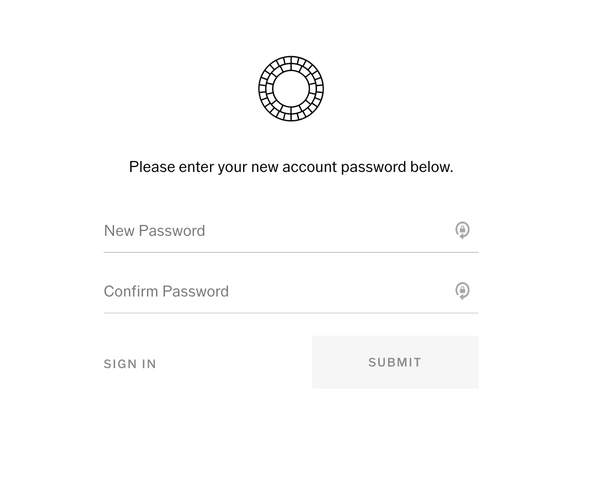The width and height of the screenshot is (602, 485).
Task: Select the ring-shaped logo at the top
Action: point(291,89)
